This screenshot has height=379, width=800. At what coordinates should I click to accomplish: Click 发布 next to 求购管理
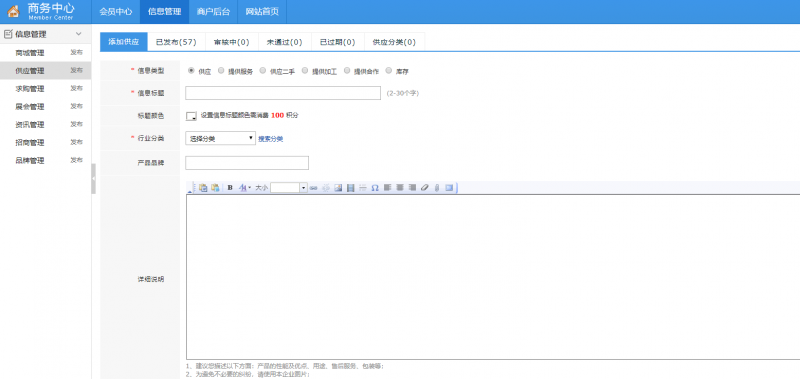[77, 88]
